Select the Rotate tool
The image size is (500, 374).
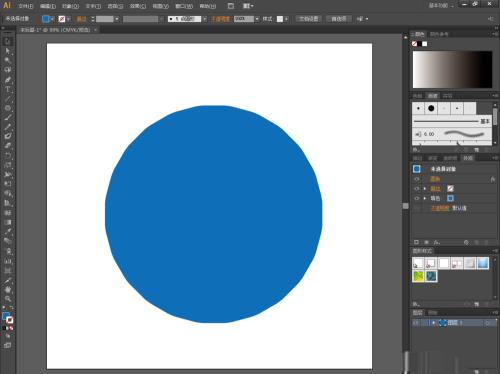(8, 155)
